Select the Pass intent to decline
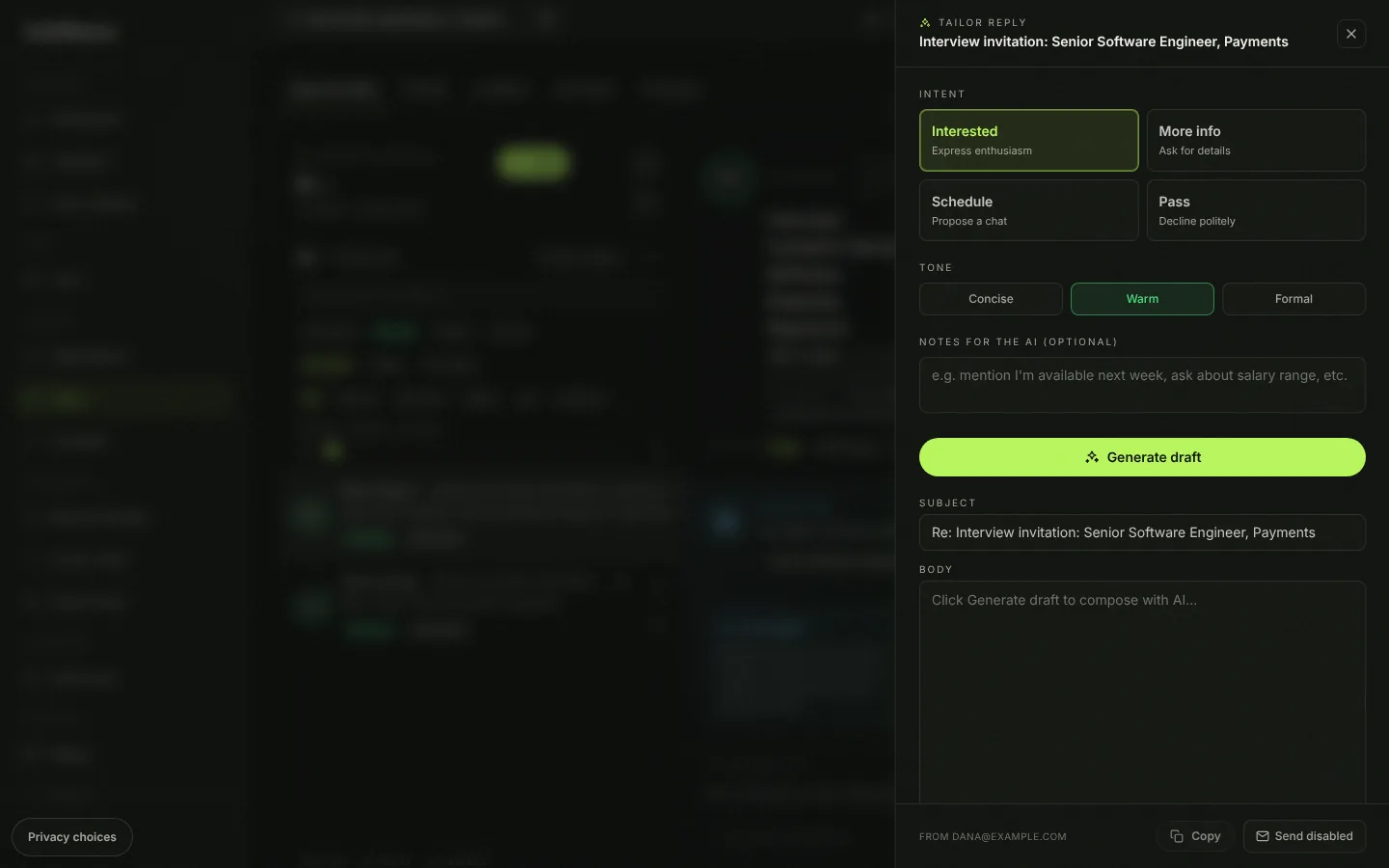 [x=1256, y=210]
